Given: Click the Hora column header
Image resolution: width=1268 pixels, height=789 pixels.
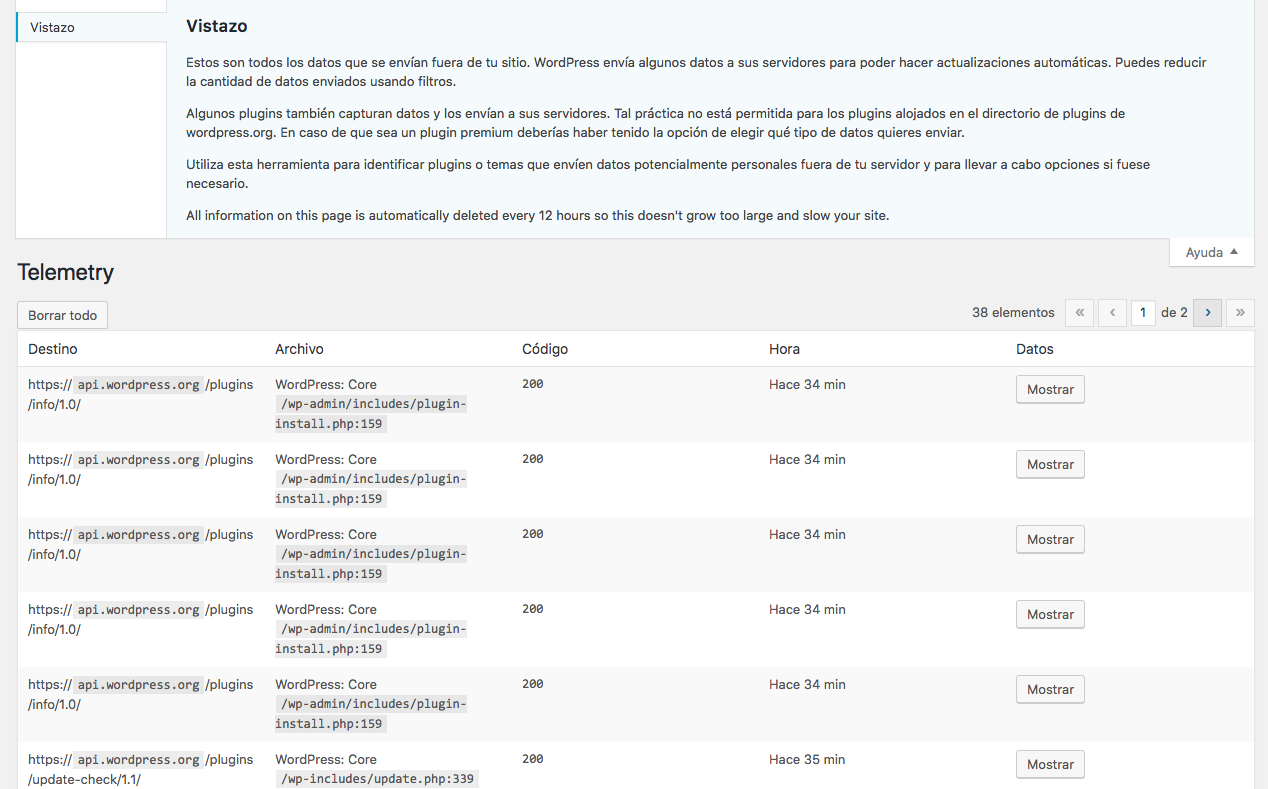Looking at the screenshot, I should [x=784, y=349].
